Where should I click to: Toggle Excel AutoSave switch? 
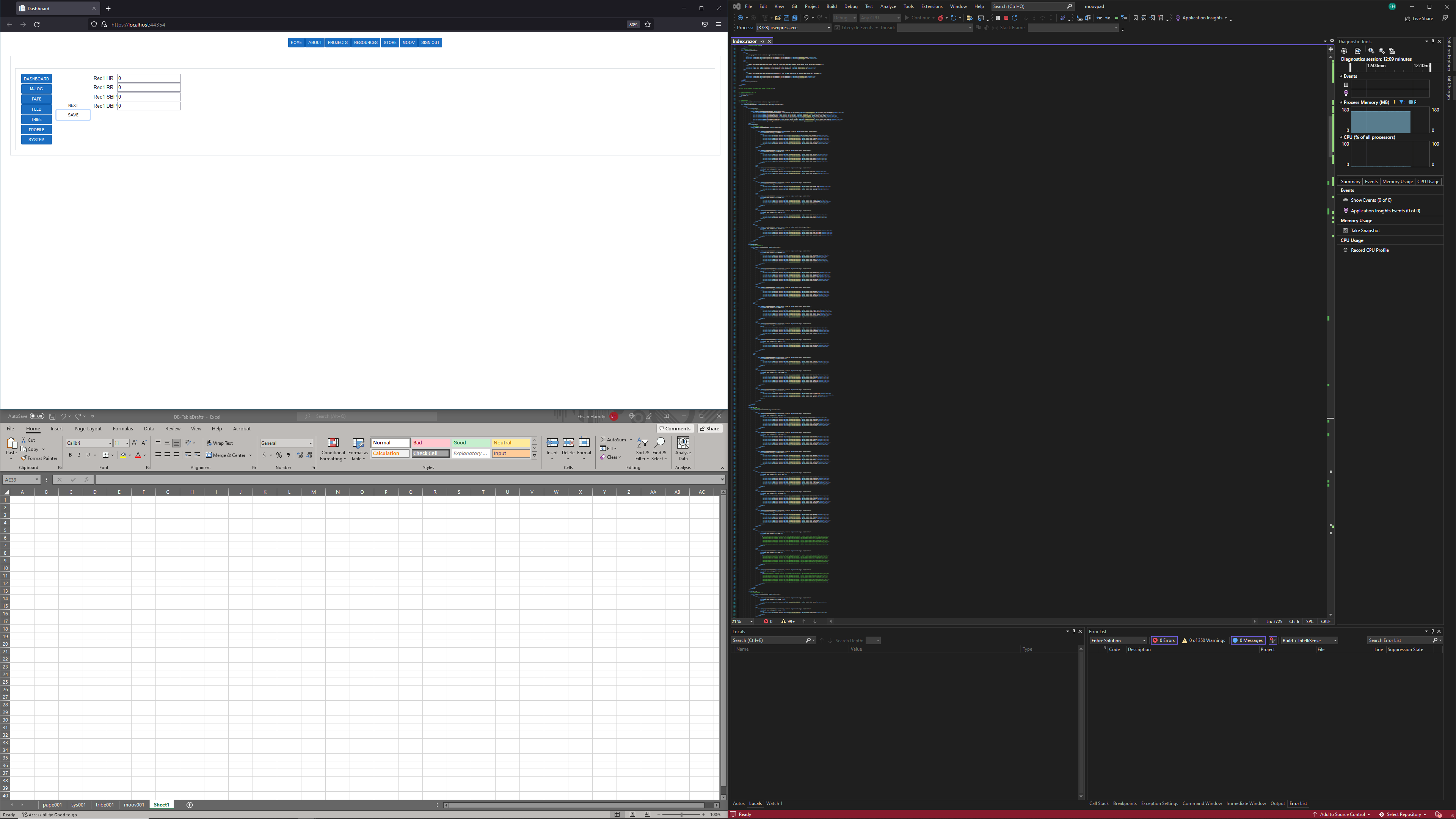click(x=37, y=416)
